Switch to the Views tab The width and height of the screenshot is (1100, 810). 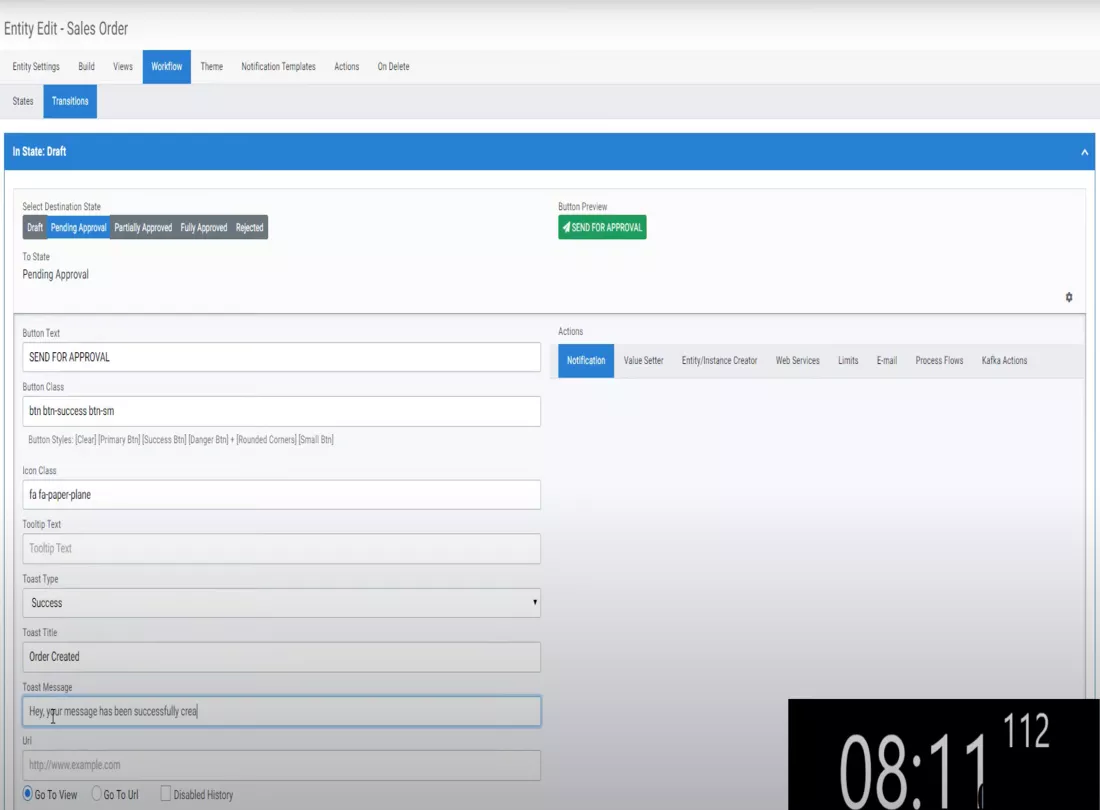point(123,67)
